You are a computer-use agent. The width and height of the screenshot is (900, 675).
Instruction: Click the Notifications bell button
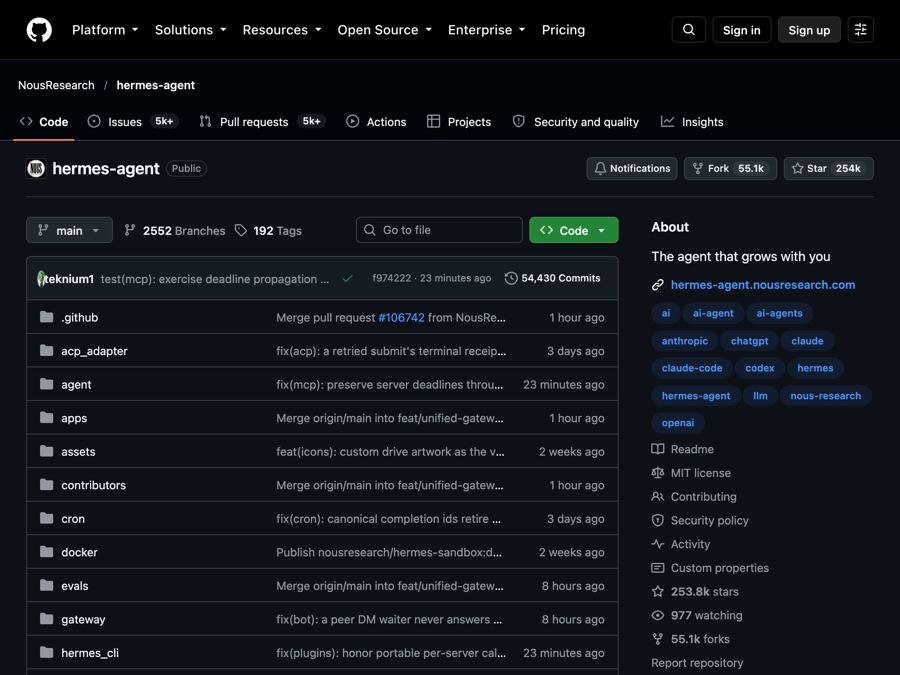[x=632, y=169]
